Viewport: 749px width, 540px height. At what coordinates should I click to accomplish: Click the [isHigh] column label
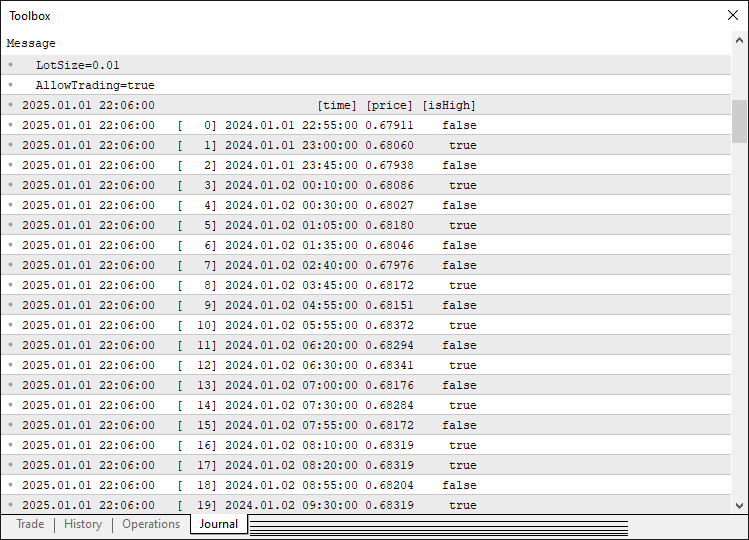click(x=449, y=105)
